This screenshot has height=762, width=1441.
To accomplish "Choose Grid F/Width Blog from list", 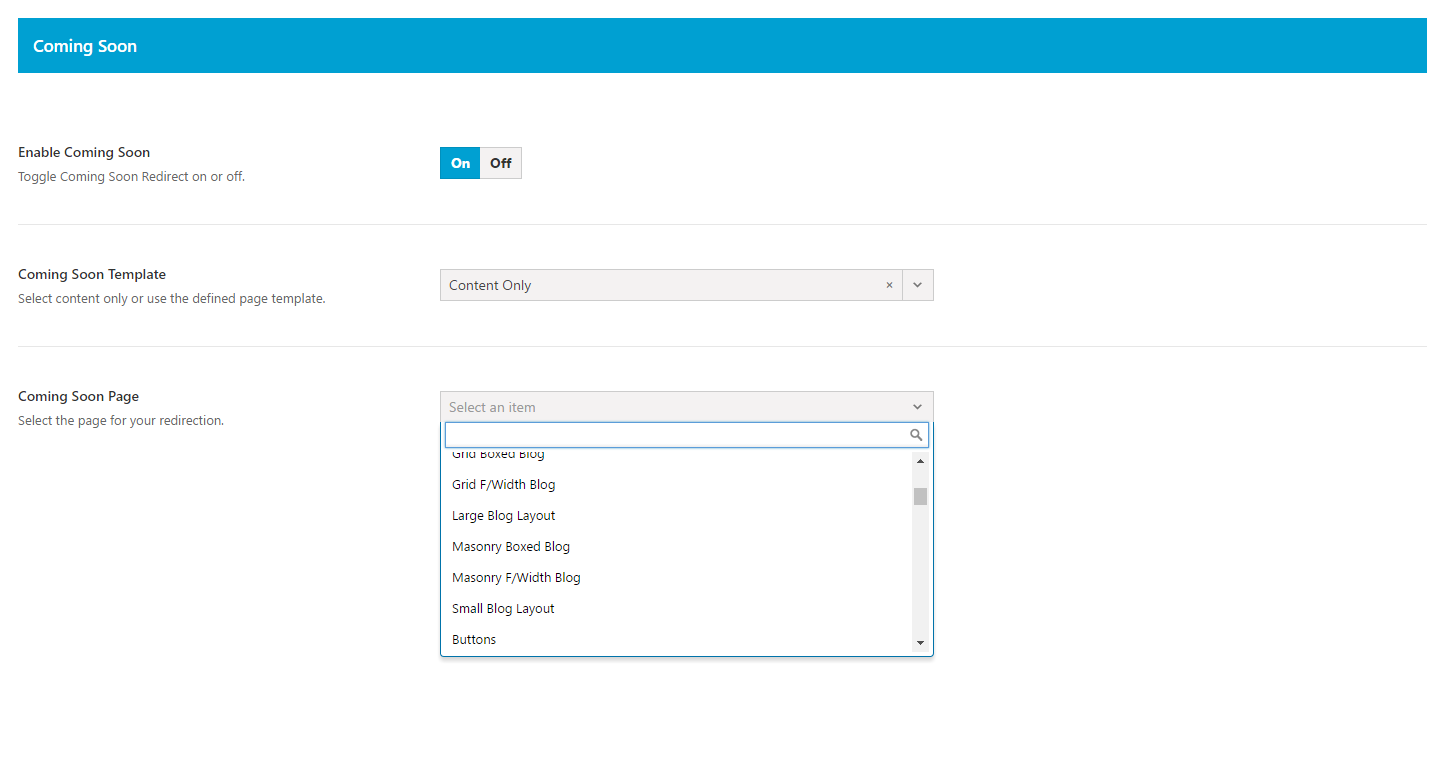I will pyautogui.click(x=503, y=485).
